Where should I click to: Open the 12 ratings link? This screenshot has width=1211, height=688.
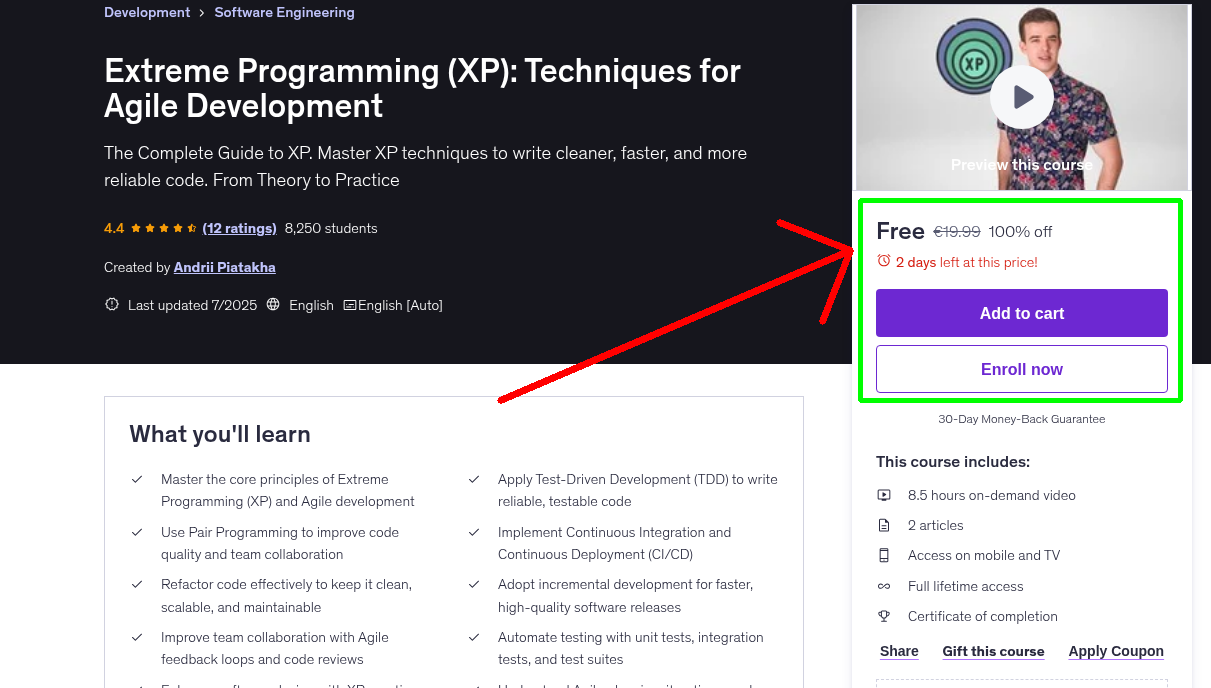[x=239, y=228]
